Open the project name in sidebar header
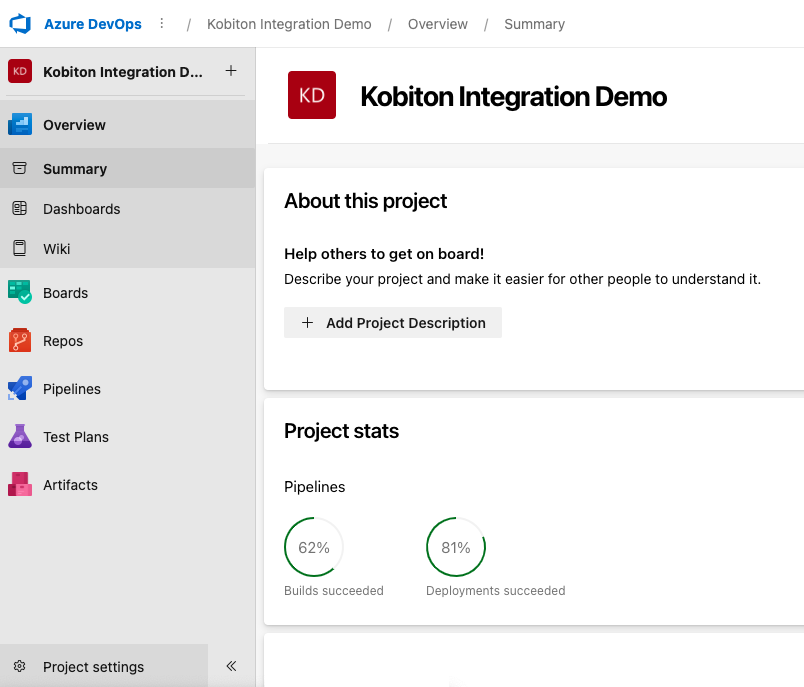Screen dimensions: 804x687 [123, 72]
